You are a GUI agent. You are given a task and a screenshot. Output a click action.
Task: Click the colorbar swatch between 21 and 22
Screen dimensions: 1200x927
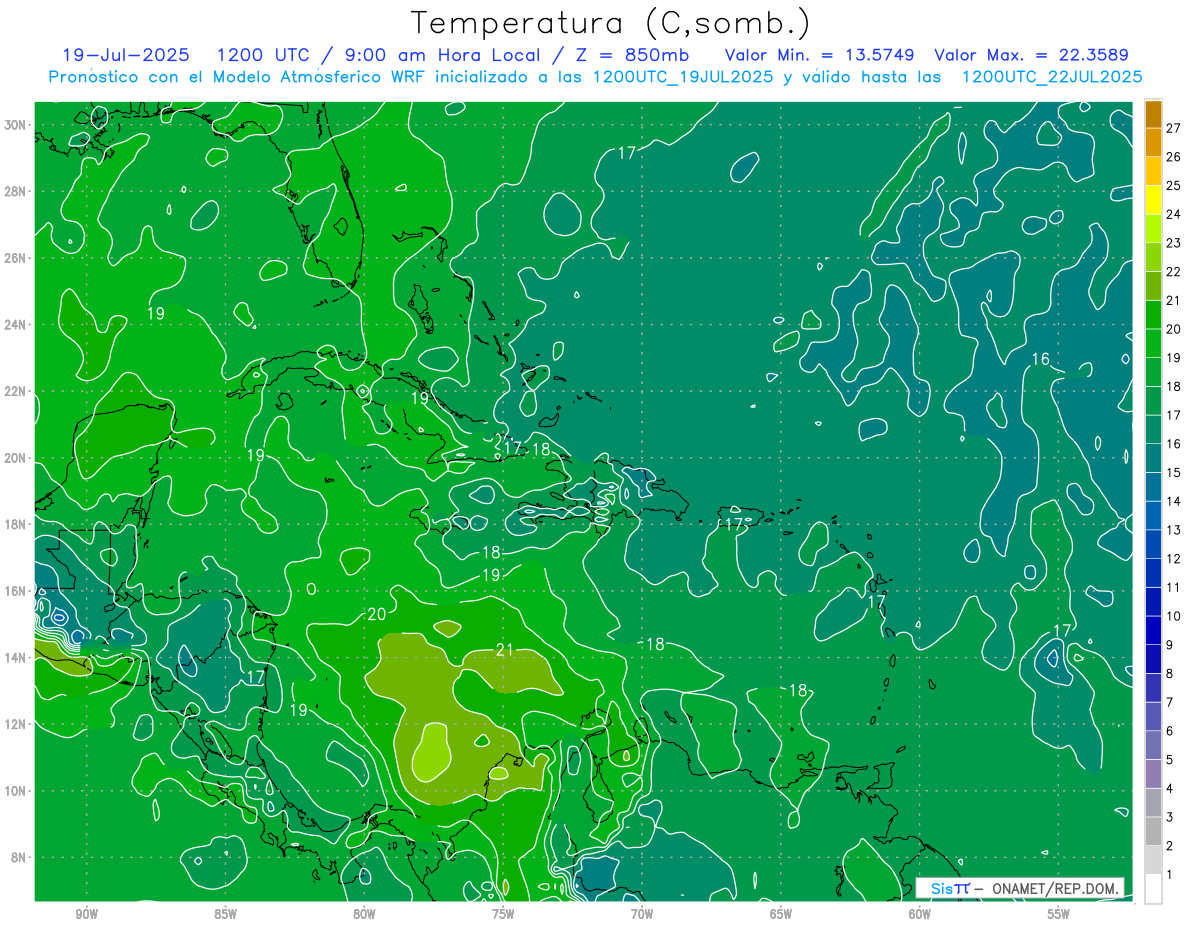1153,285
